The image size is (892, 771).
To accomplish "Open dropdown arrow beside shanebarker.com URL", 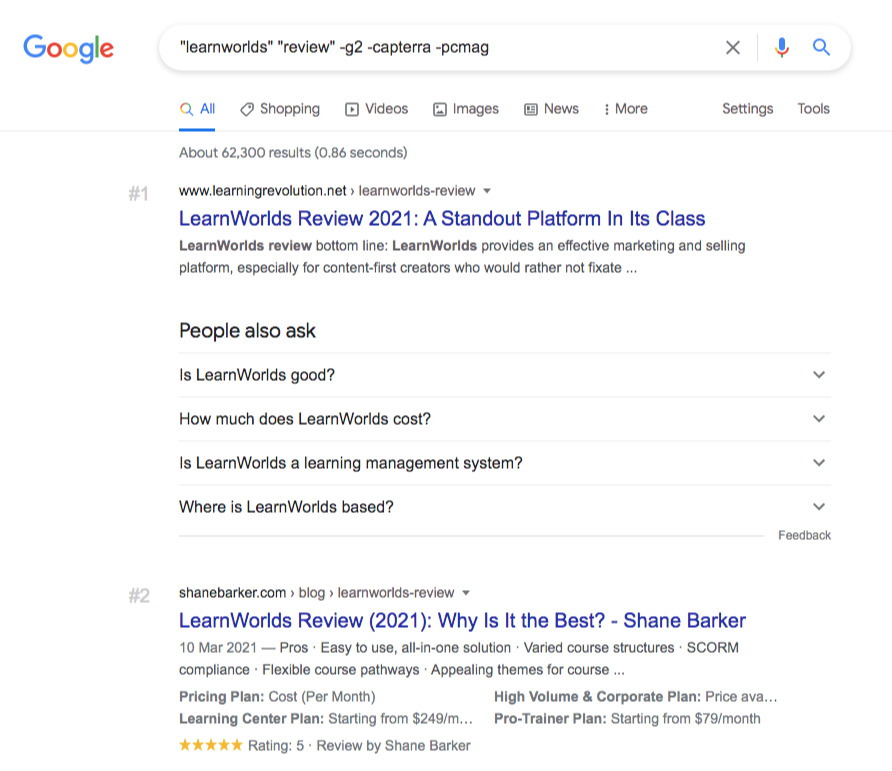I will (466, 593).
